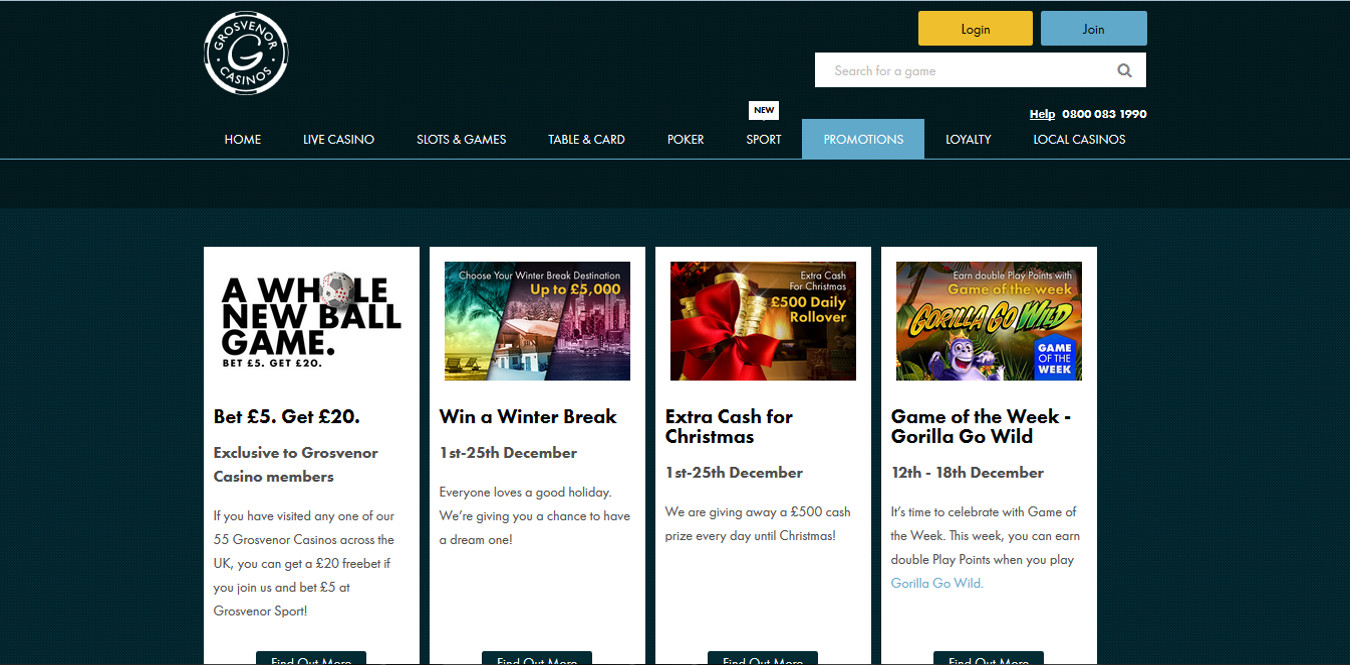Image resolution: width=1350 pixels, height=665 pixels.
Task: Open Slots & Games menu item
Action: (461, 139)
